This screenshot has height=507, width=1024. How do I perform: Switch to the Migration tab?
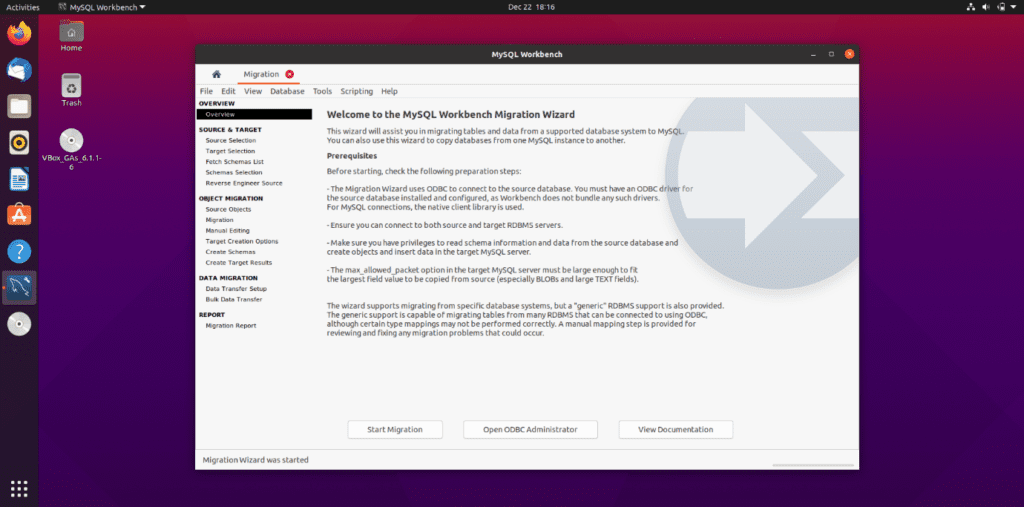pos(261,74)
